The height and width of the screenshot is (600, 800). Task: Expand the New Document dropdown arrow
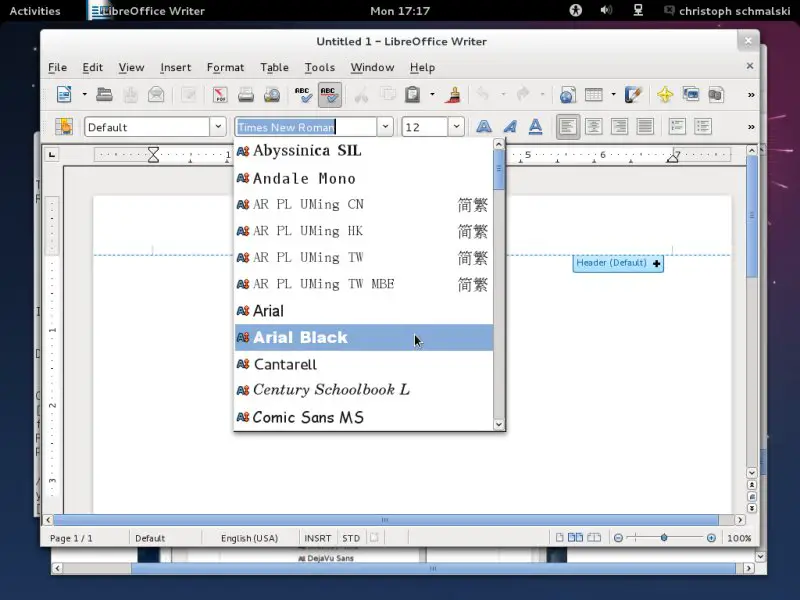[x=84, y=94]
